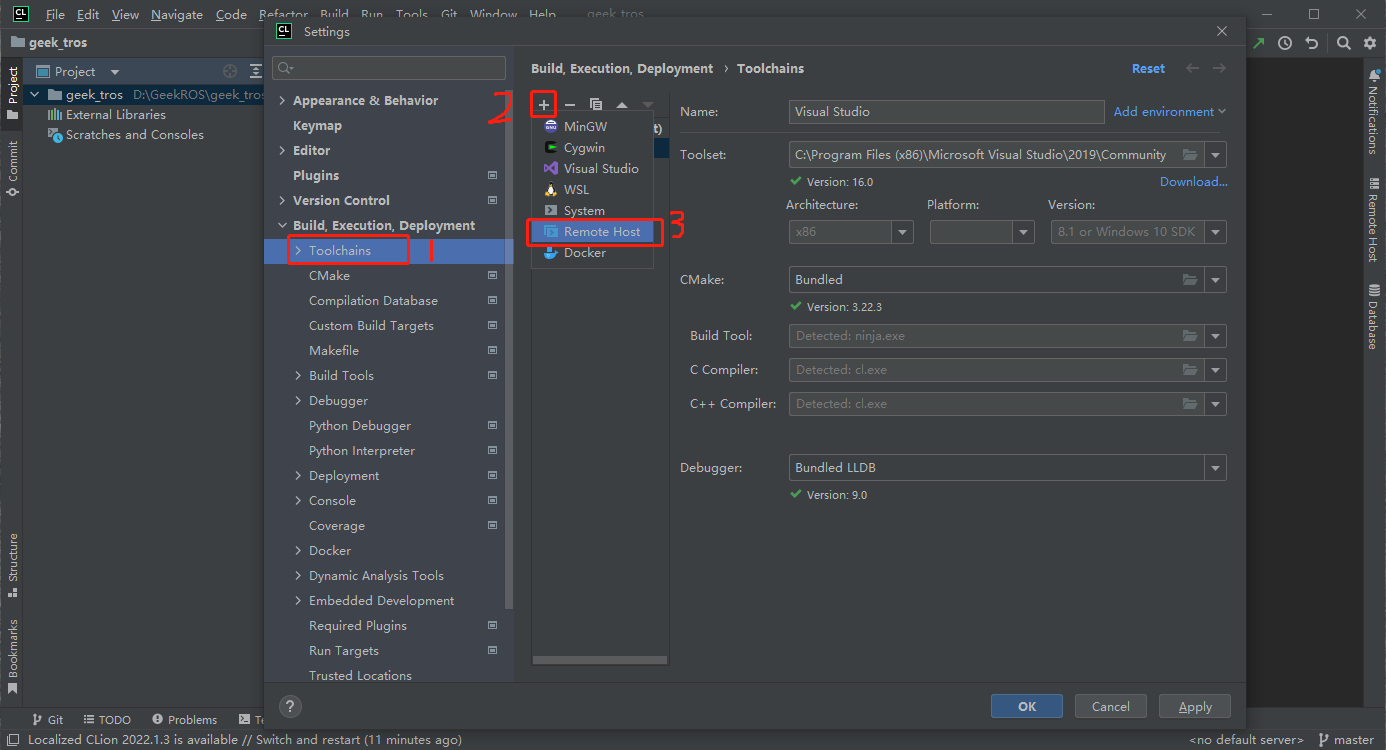Expand the Appearance & Behavior section
Screen dimensions: 1386x750
pos(283,101)
